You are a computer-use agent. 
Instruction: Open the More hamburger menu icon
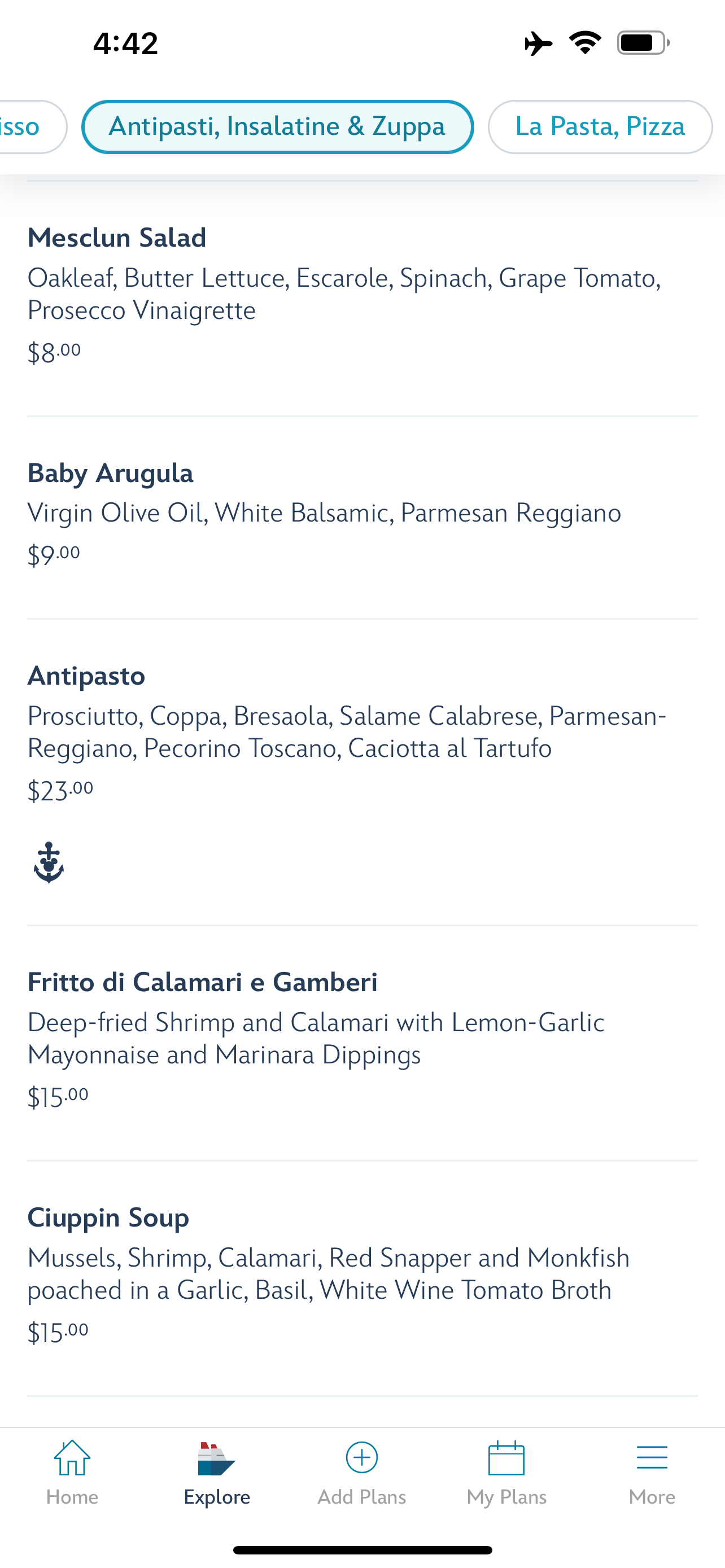coord(652,1458)
